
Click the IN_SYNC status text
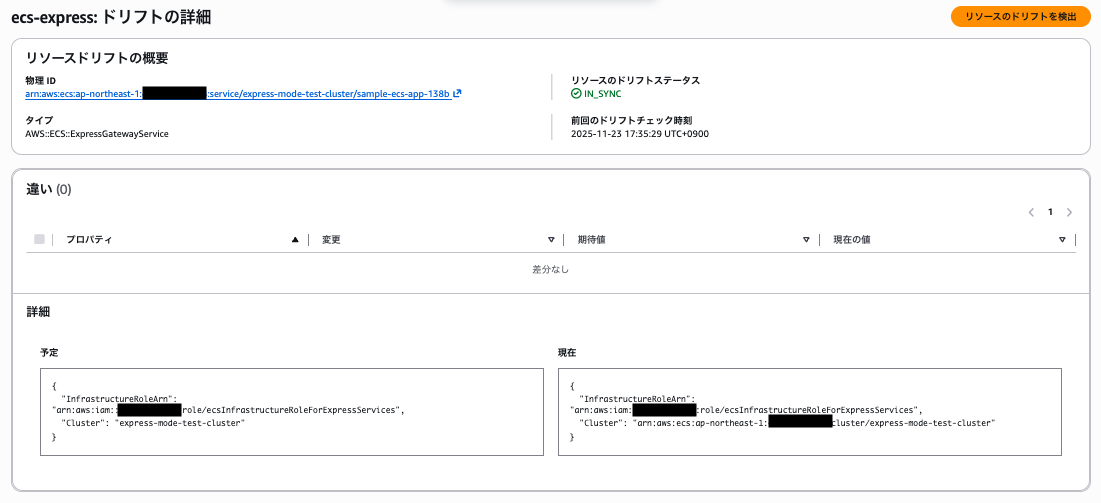click(x=602, y=93)
